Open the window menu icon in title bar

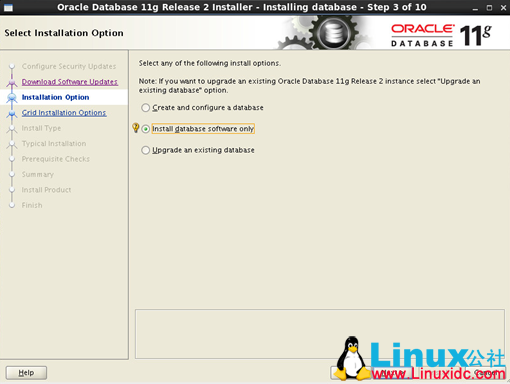[8, 7]
